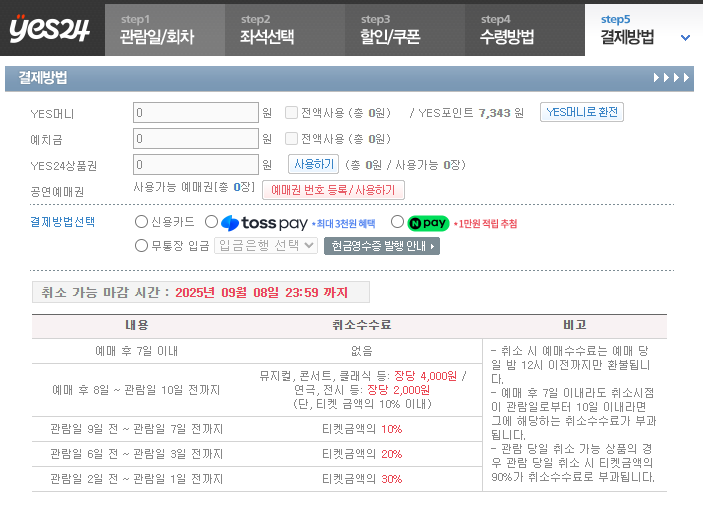Click 티켓금액의 20% cell

point(362,454)
